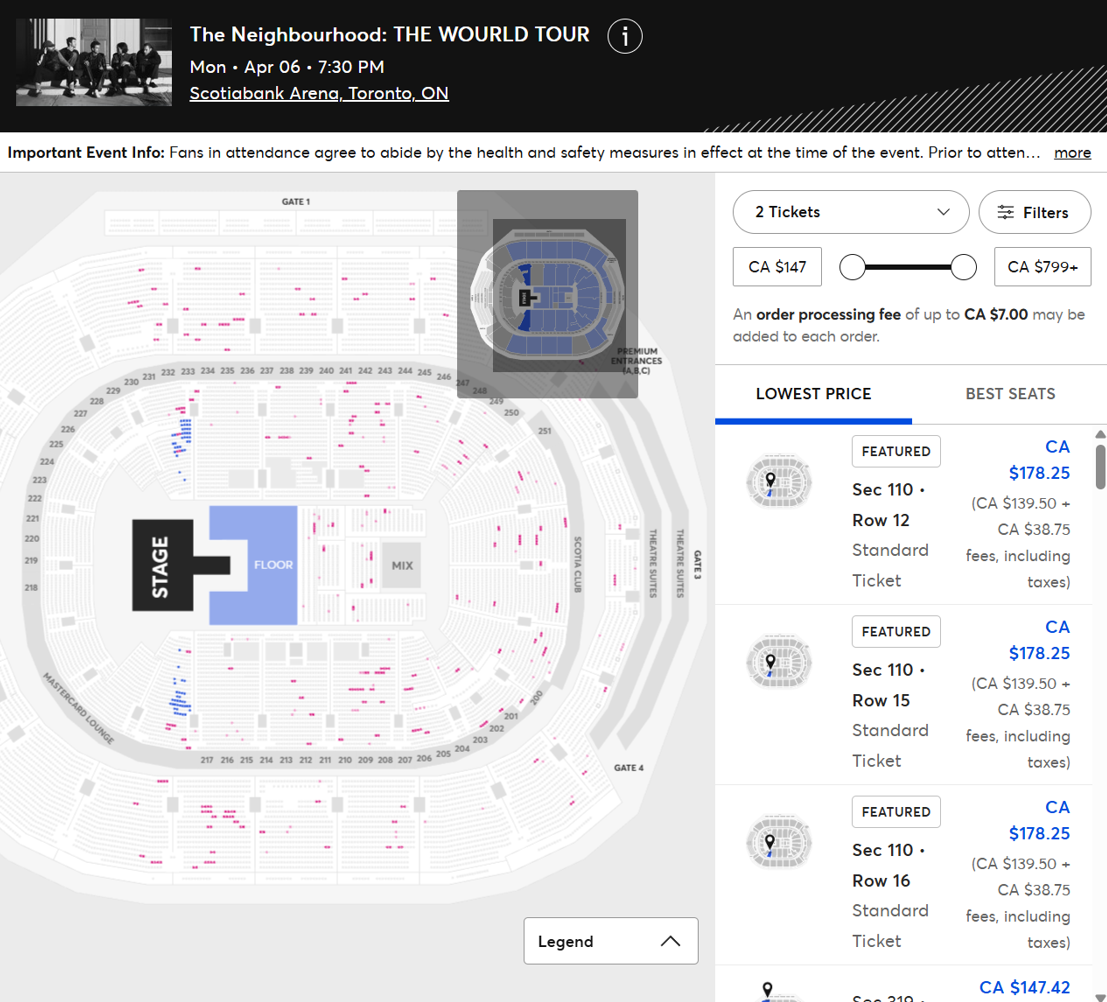
Task: Click the STAGE block on seat map
Action: tap(162, 565)
